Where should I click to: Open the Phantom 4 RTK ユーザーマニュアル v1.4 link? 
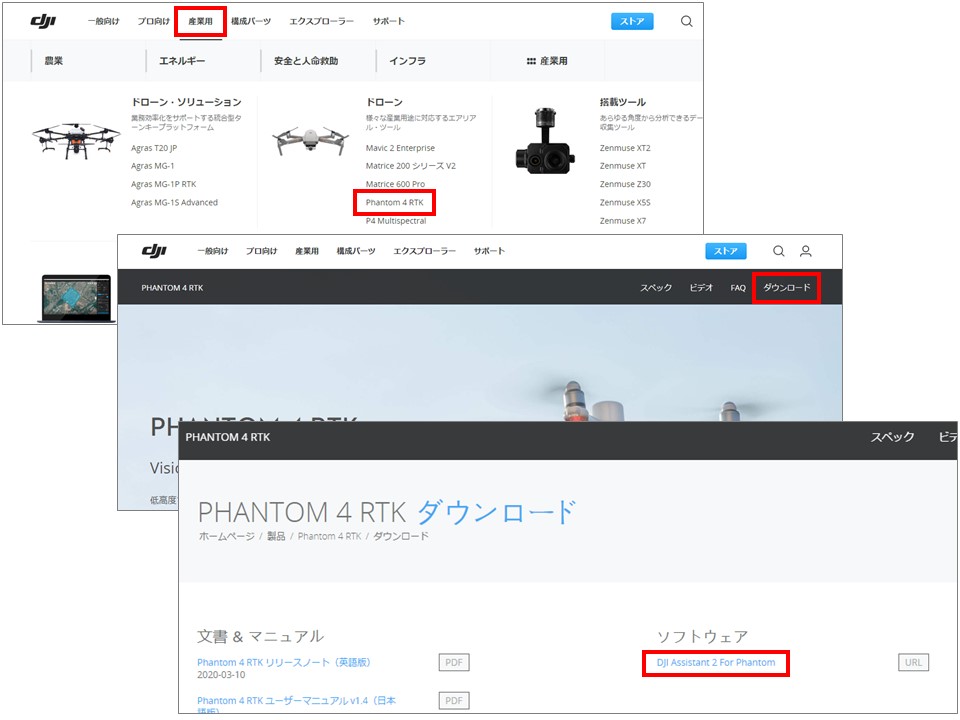click(296, 705)
